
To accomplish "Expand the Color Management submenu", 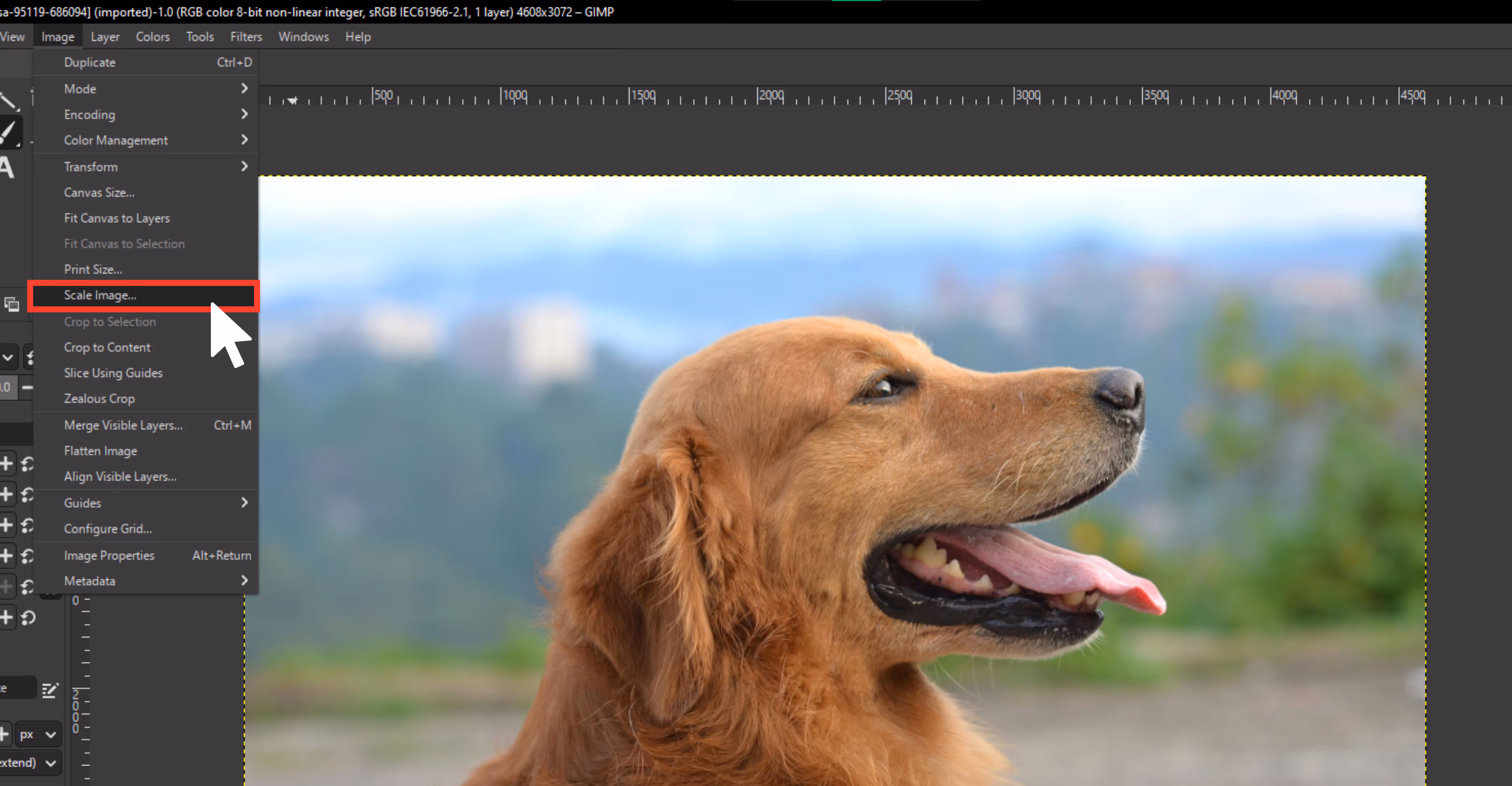I will (x=146, y=140).
